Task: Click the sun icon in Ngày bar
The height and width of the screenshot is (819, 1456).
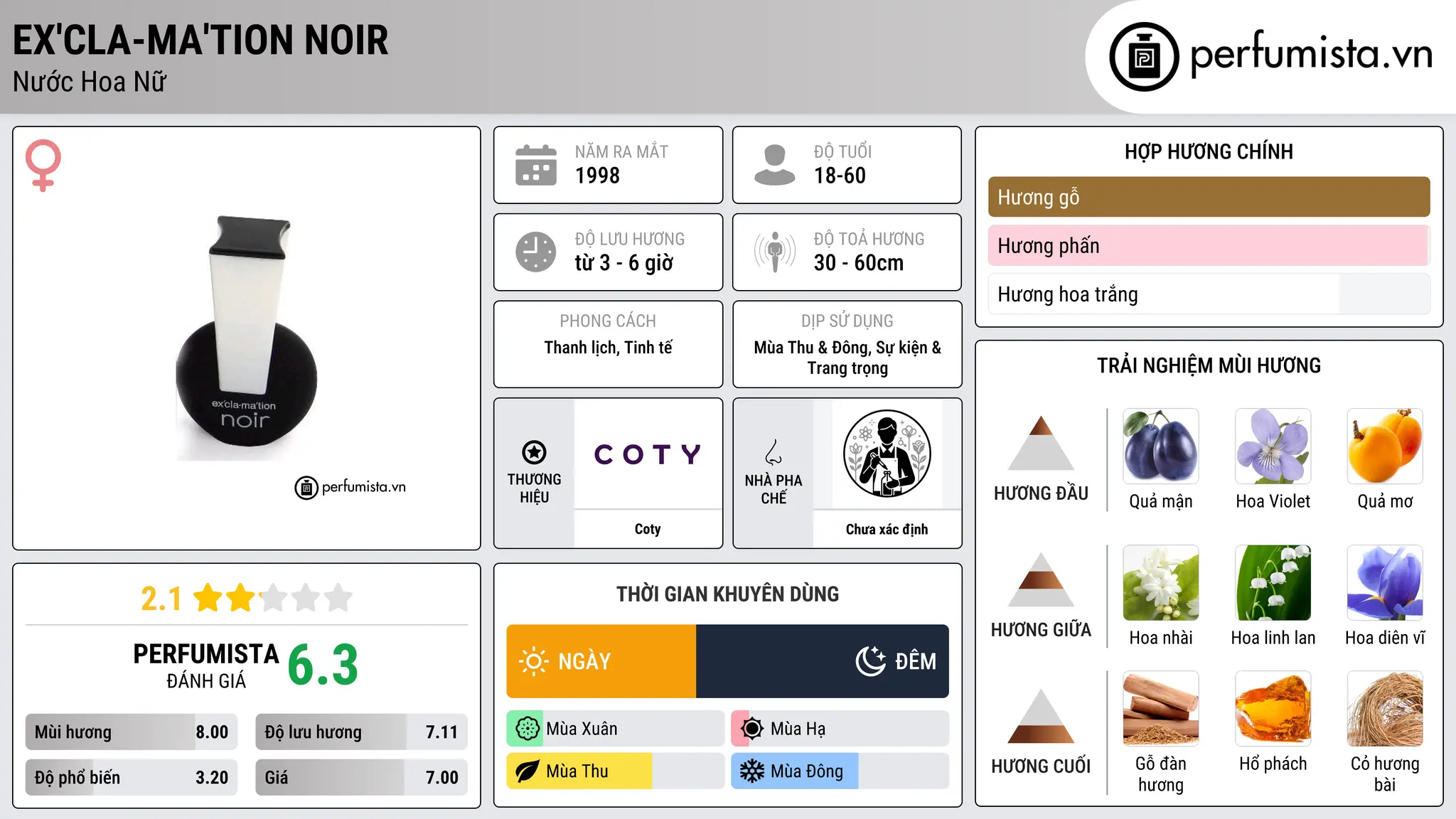Action: pos(533,661)
